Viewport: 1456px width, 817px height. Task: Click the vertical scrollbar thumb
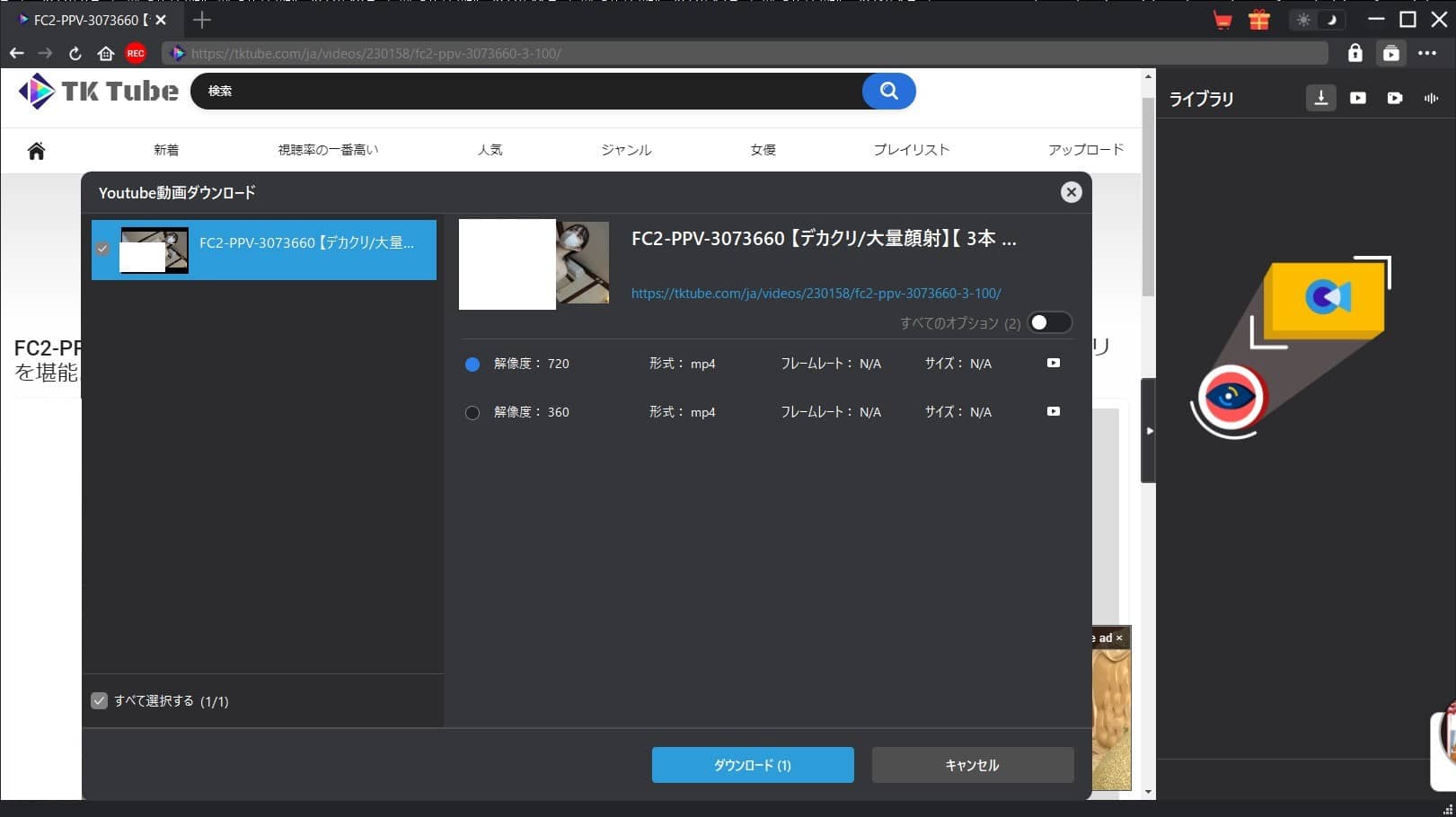point(1148,198)
